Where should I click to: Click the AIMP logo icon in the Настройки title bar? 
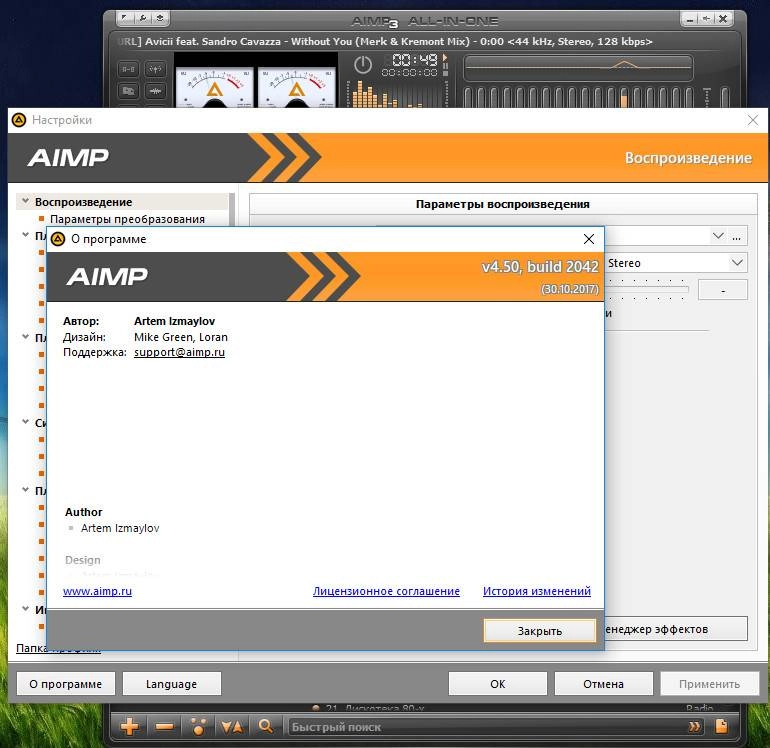pos(19,120)
